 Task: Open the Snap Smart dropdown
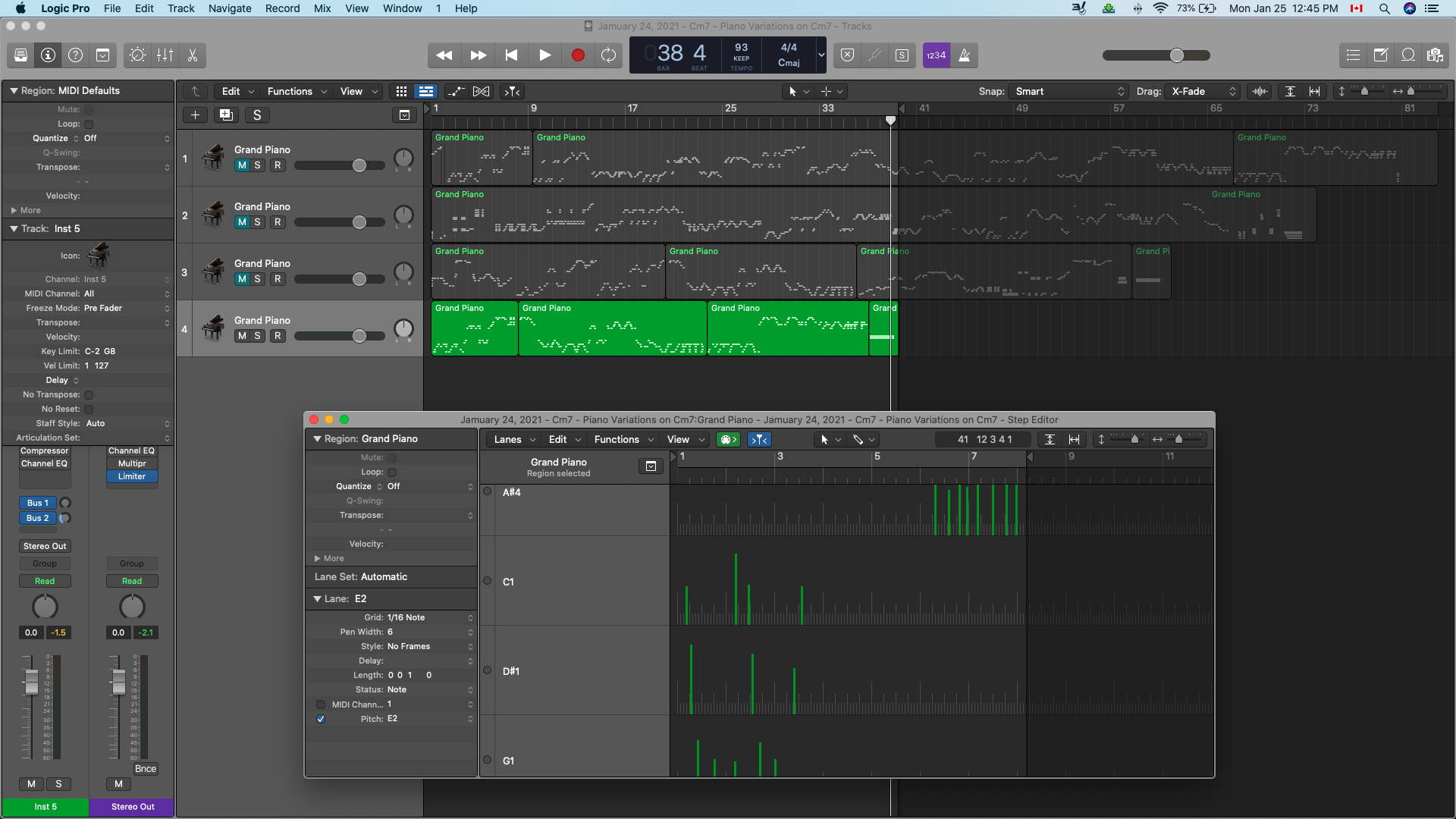[x=1068, y=91]
